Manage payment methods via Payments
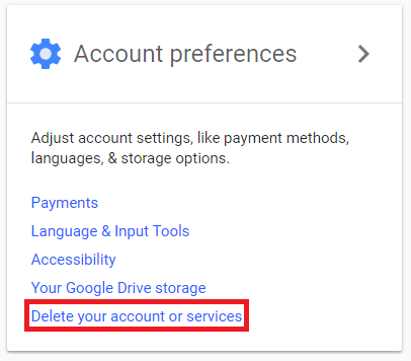 pyautogui.click(x=65, y=203)
